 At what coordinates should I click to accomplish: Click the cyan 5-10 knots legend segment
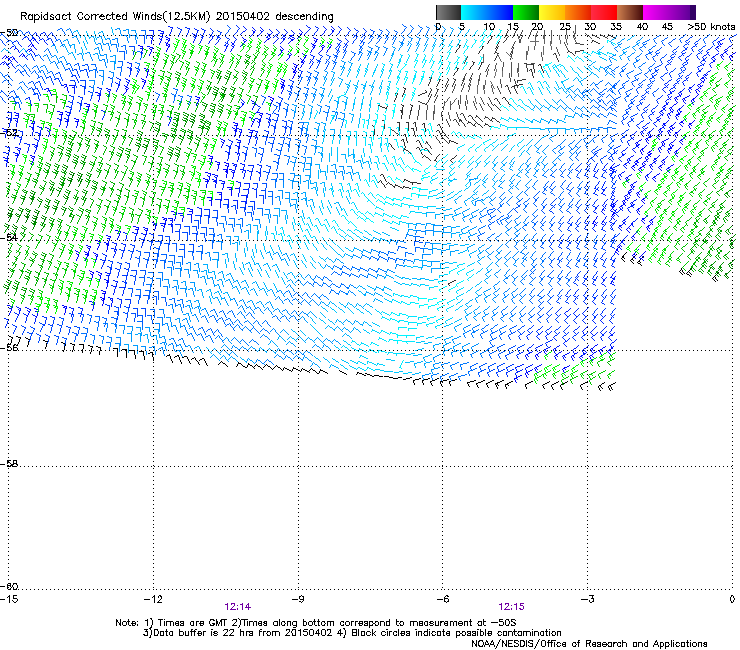pos(474,12)
